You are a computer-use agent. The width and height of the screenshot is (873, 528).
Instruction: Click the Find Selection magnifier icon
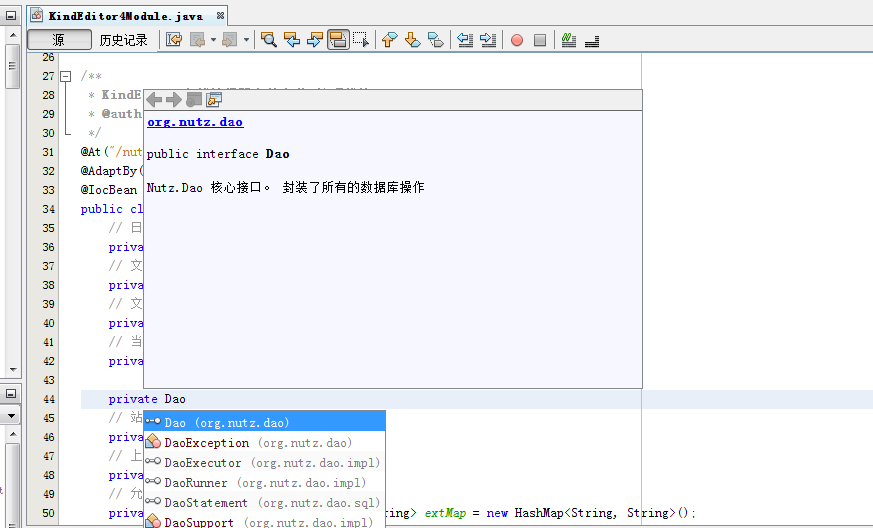[269, 40]
